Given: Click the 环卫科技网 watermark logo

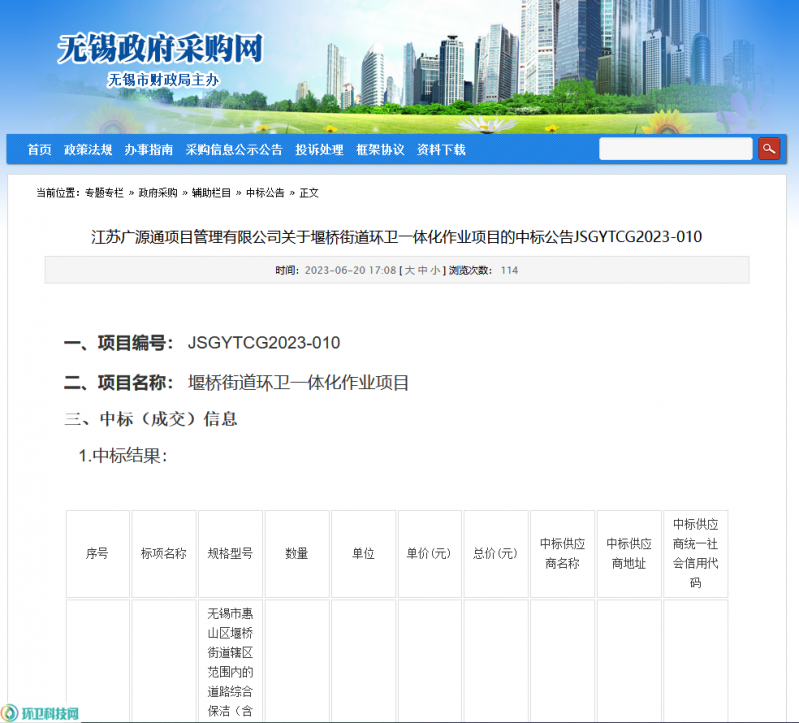Looking at the screenshot, I should click(40, 713).
